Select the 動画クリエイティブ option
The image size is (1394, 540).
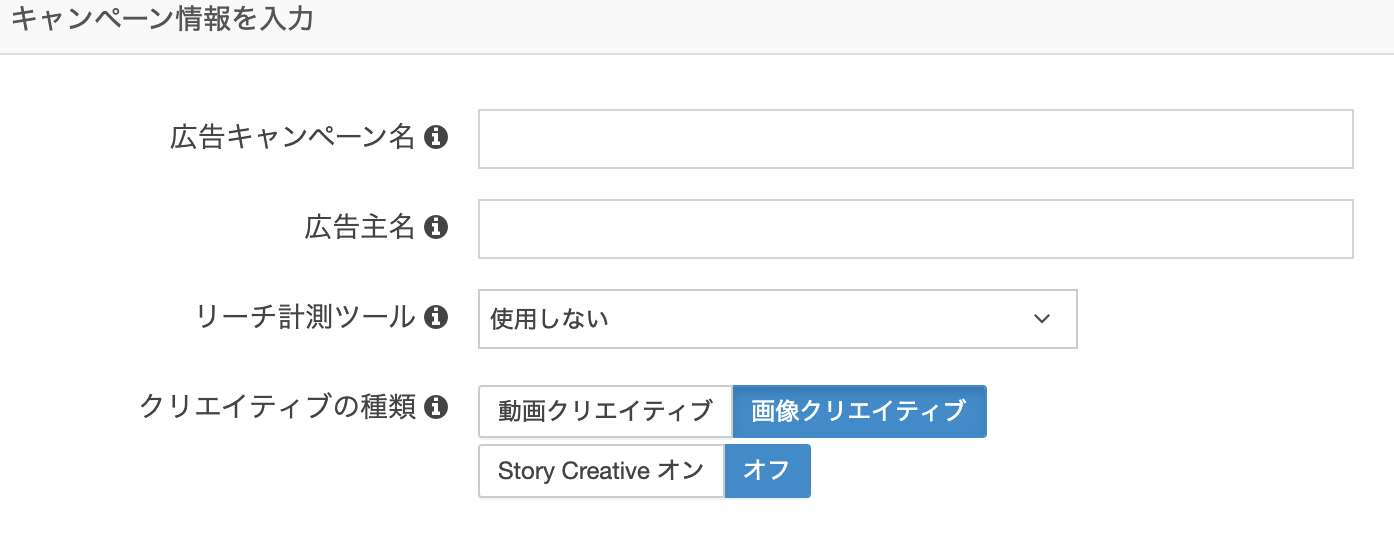pos(605,411)
